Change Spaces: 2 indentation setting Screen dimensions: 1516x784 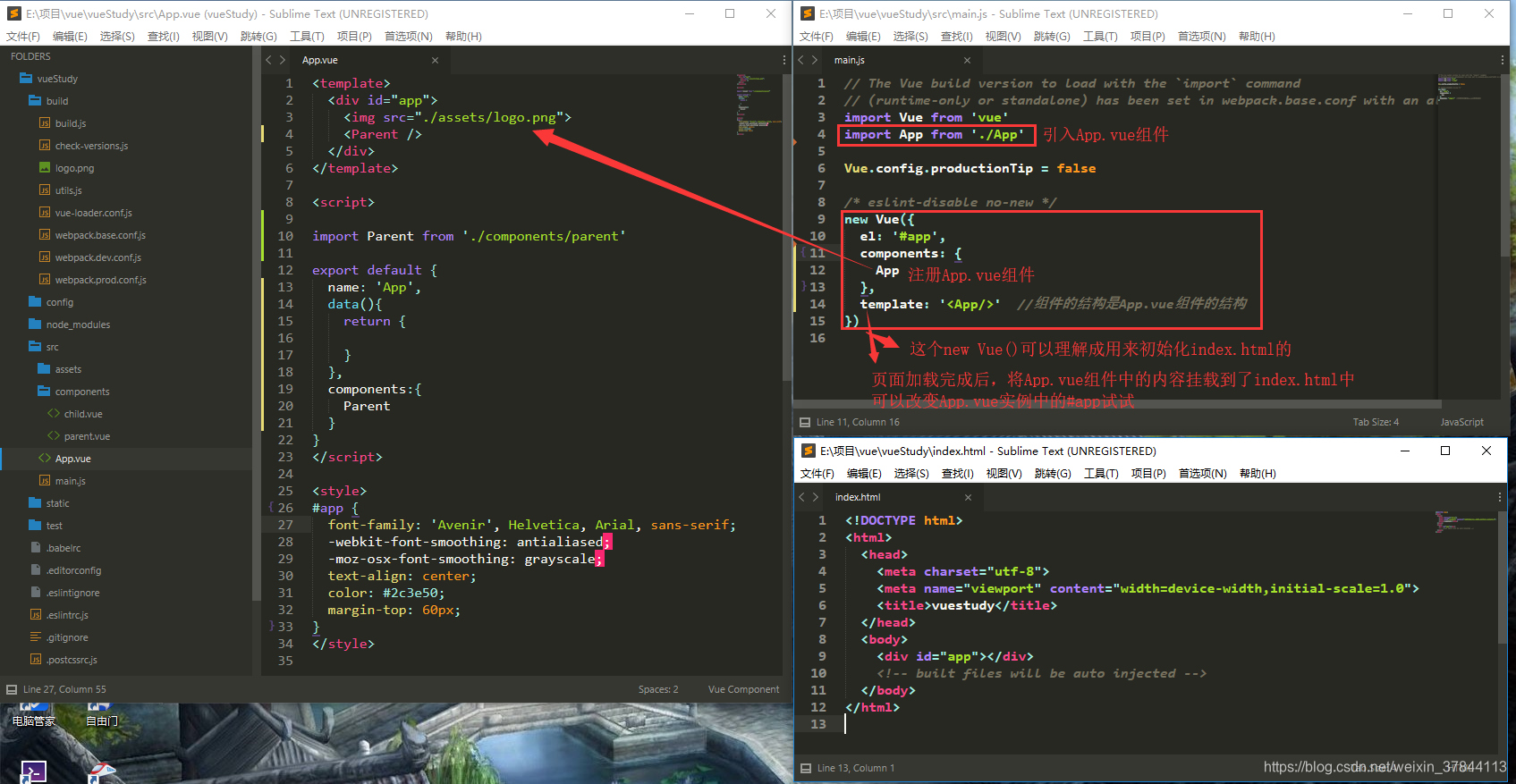click(658, 690)
